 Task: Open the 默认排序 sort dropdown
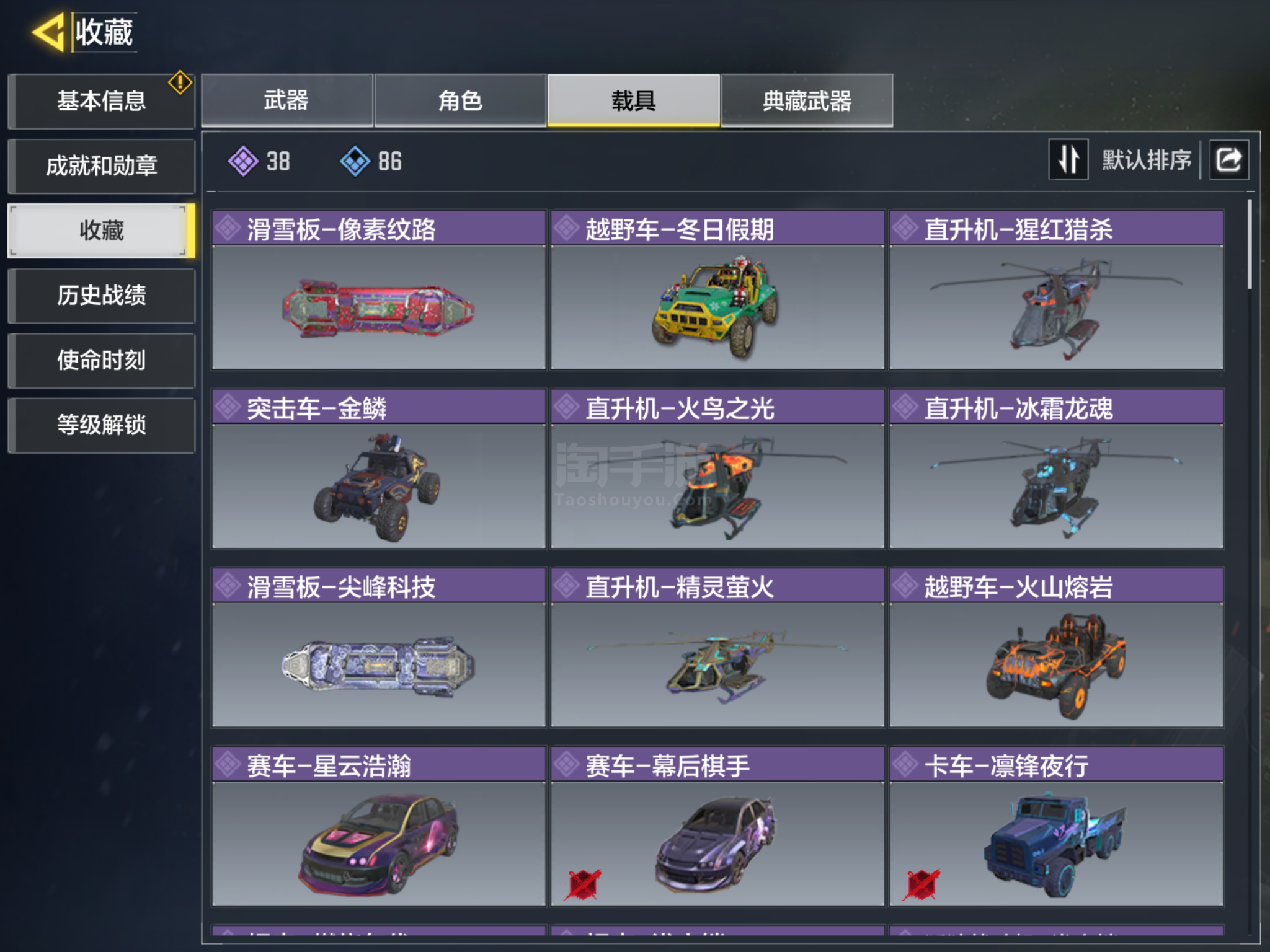click(x=1146, y=160)
